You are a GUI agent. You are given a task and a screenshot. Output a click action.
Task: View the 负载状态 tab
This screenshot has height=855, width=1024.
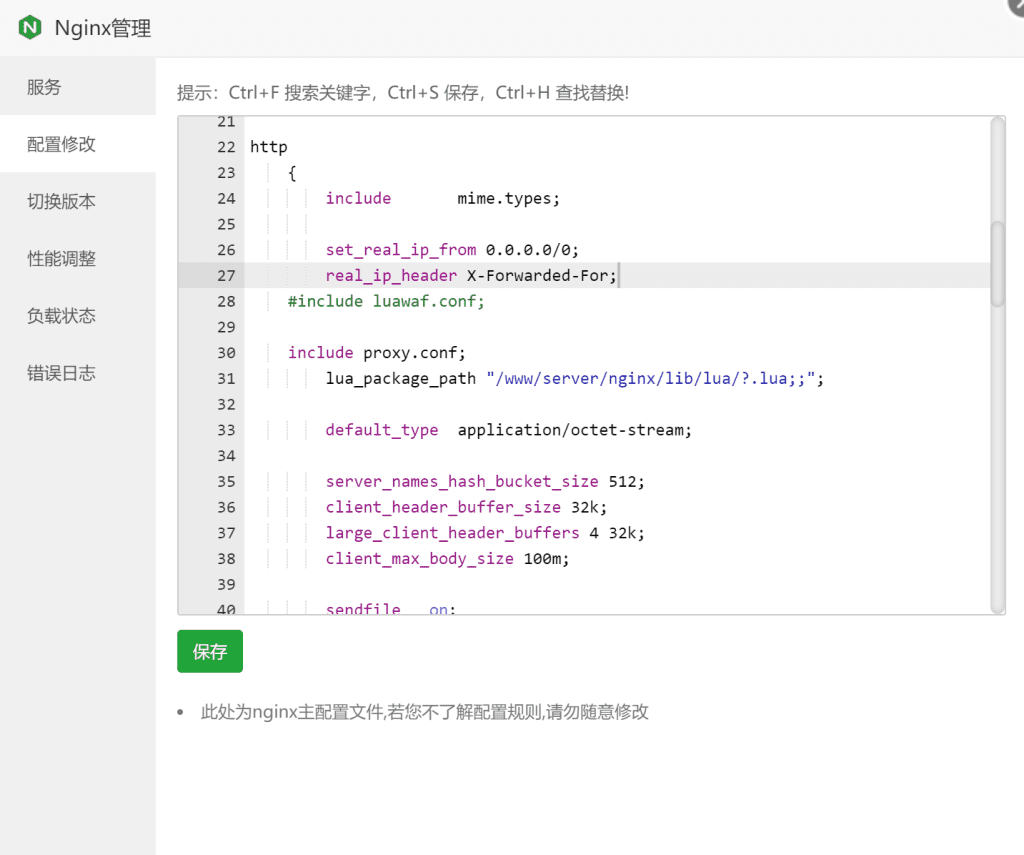[61, 316]
